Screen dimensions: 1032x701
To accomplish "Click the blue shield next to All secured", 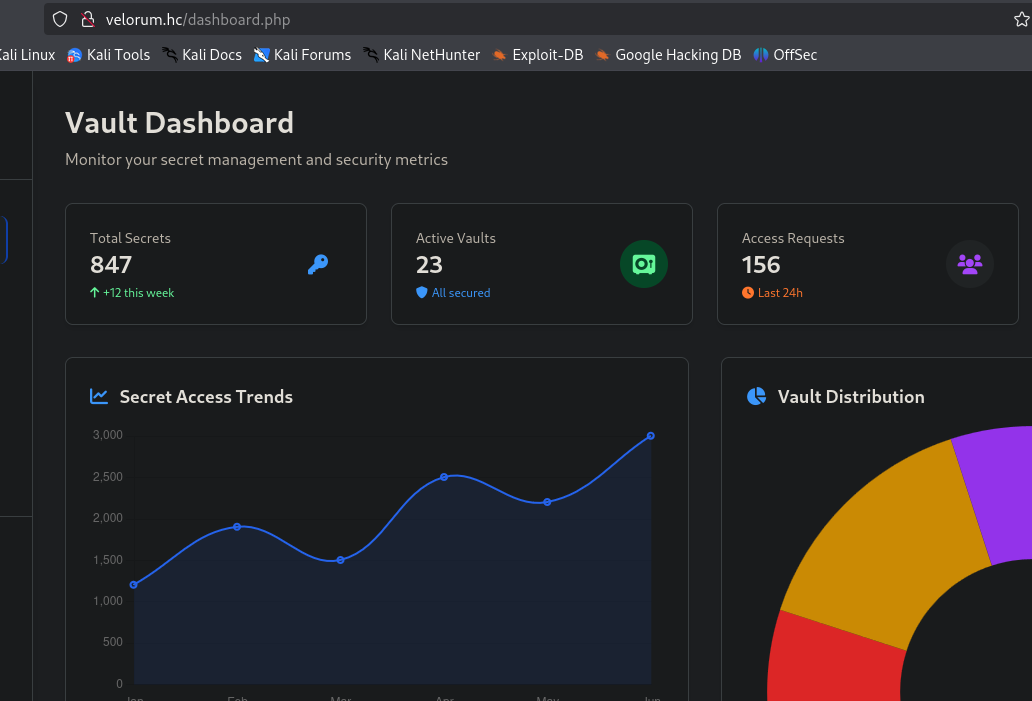I will 422,292.
